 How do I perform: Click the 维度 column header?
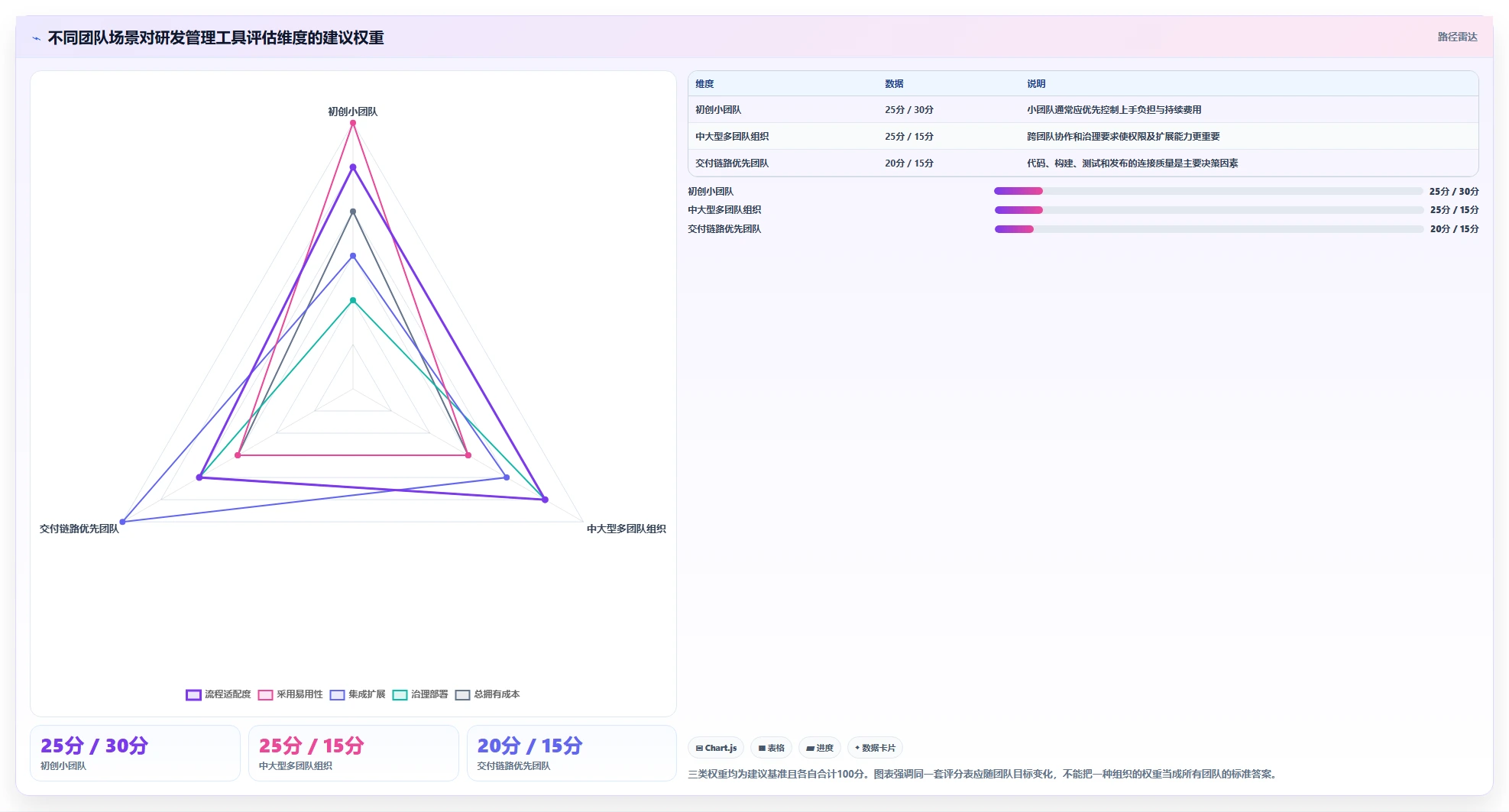pyautogui.click(x=704, y=84)
